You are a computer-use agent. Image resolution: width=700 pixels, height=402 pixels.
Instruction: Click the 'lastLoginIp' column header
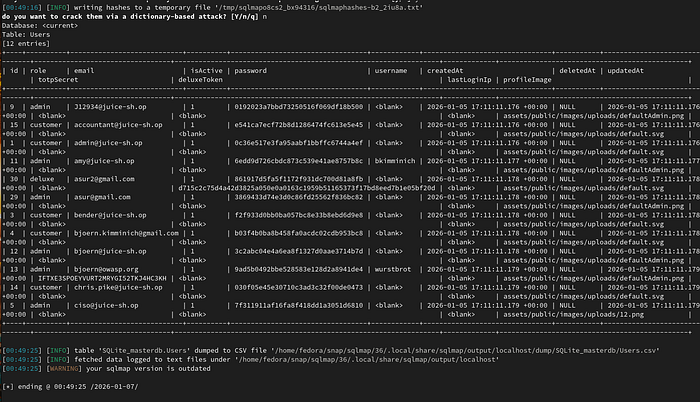click(x=469, y=80)
